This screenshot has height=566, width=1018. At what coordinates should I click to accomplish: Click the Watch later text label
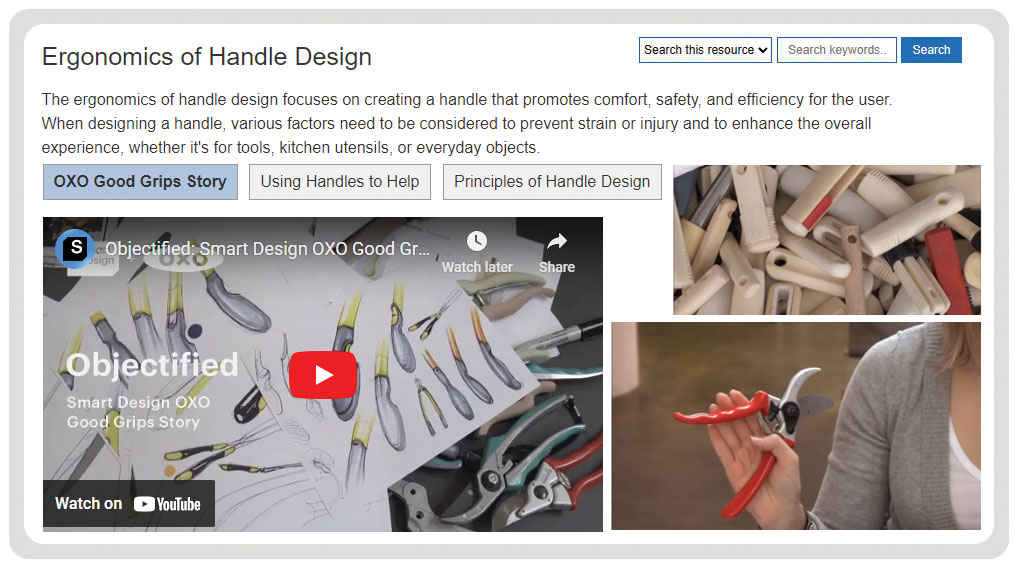point(477,267)
